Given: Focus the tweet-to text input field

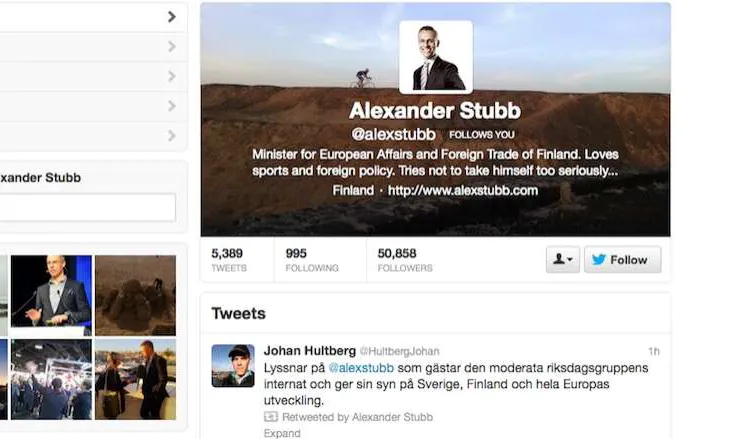Looking at the screenshot, I should 88,207.
